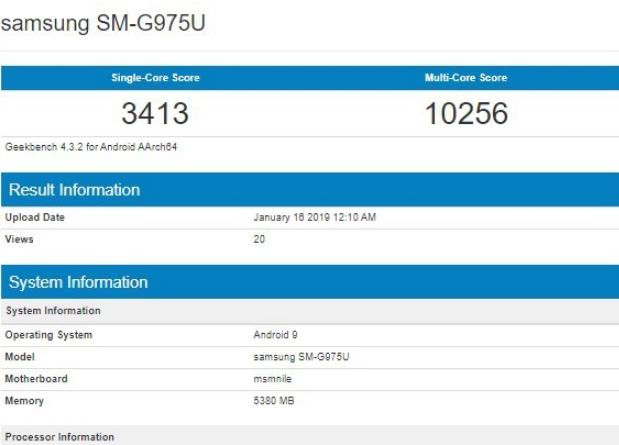Select the 'Single-Core Score' header label
Screen dimensions: 619x445
(156, 77)
